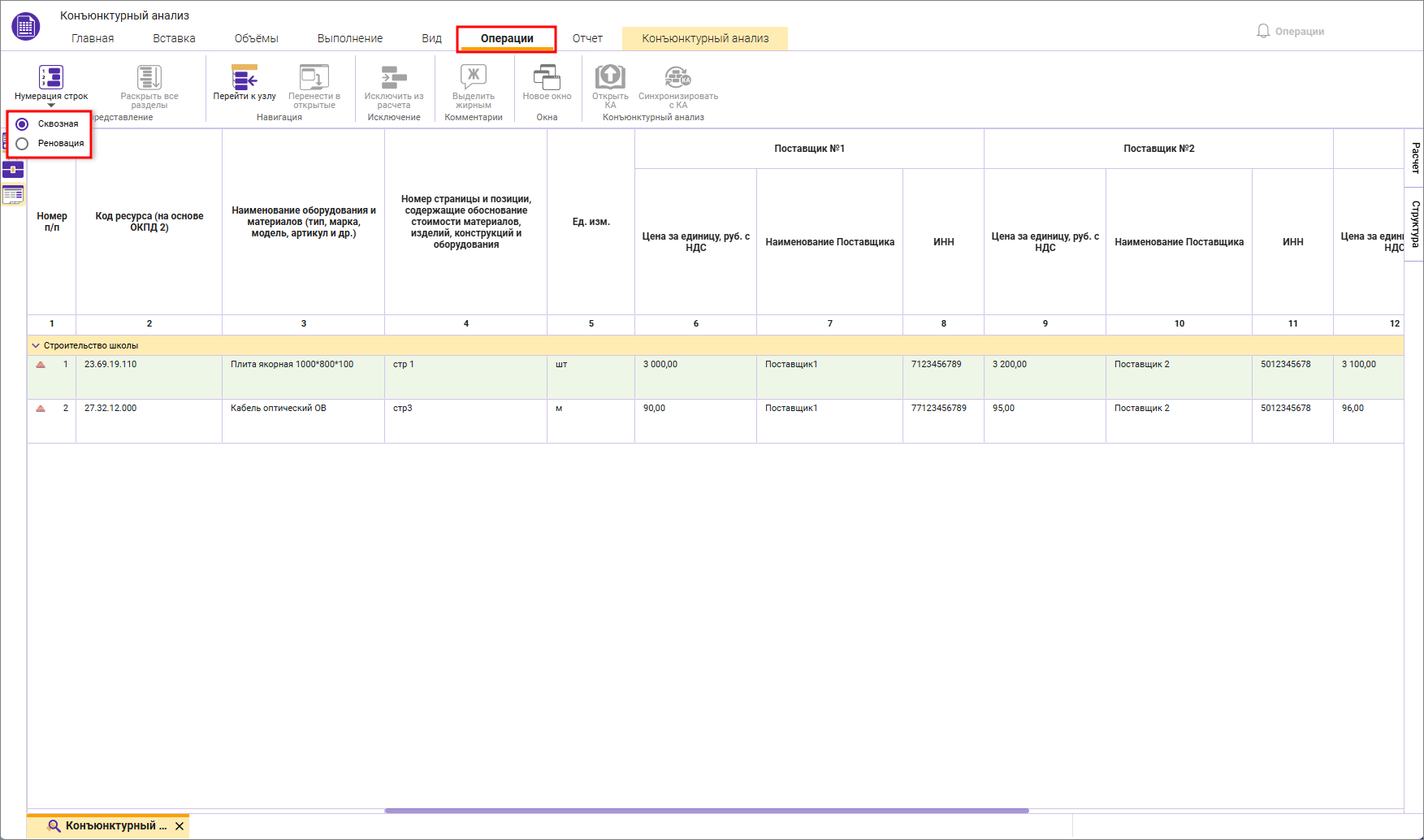Click Выделить жирным comment icon

(x=474, y=77)
